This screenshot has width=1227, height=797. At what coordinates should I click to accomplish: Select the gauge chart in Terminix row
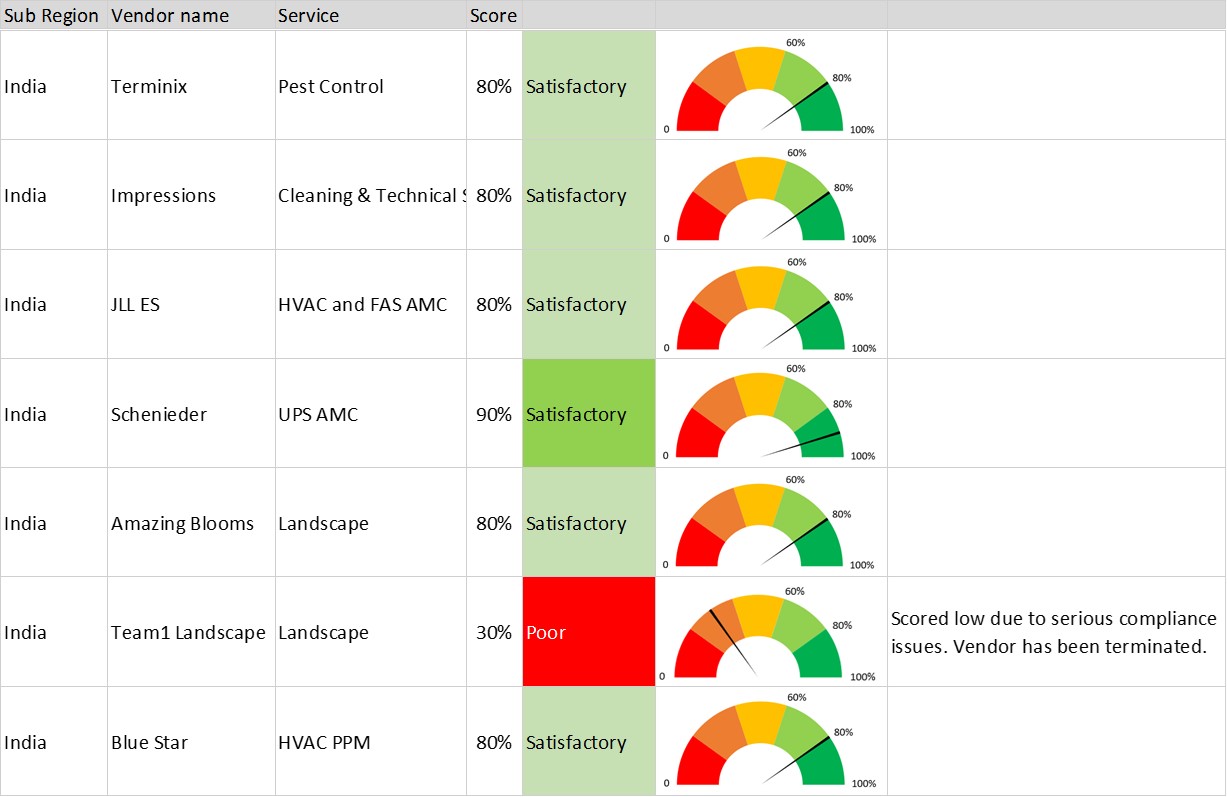pos(769,86)
